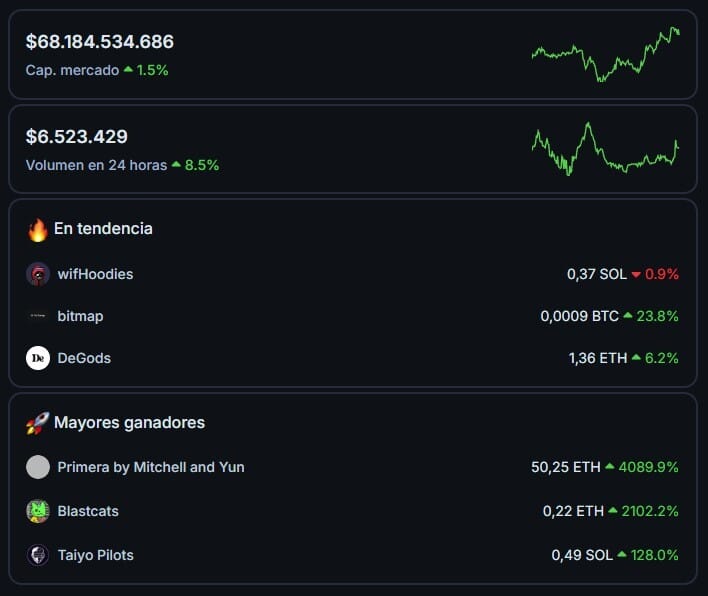Click the rocket icon beside Mayores ganadores
Viewport: 708px width, 596px height.
(x=37, y=423)
